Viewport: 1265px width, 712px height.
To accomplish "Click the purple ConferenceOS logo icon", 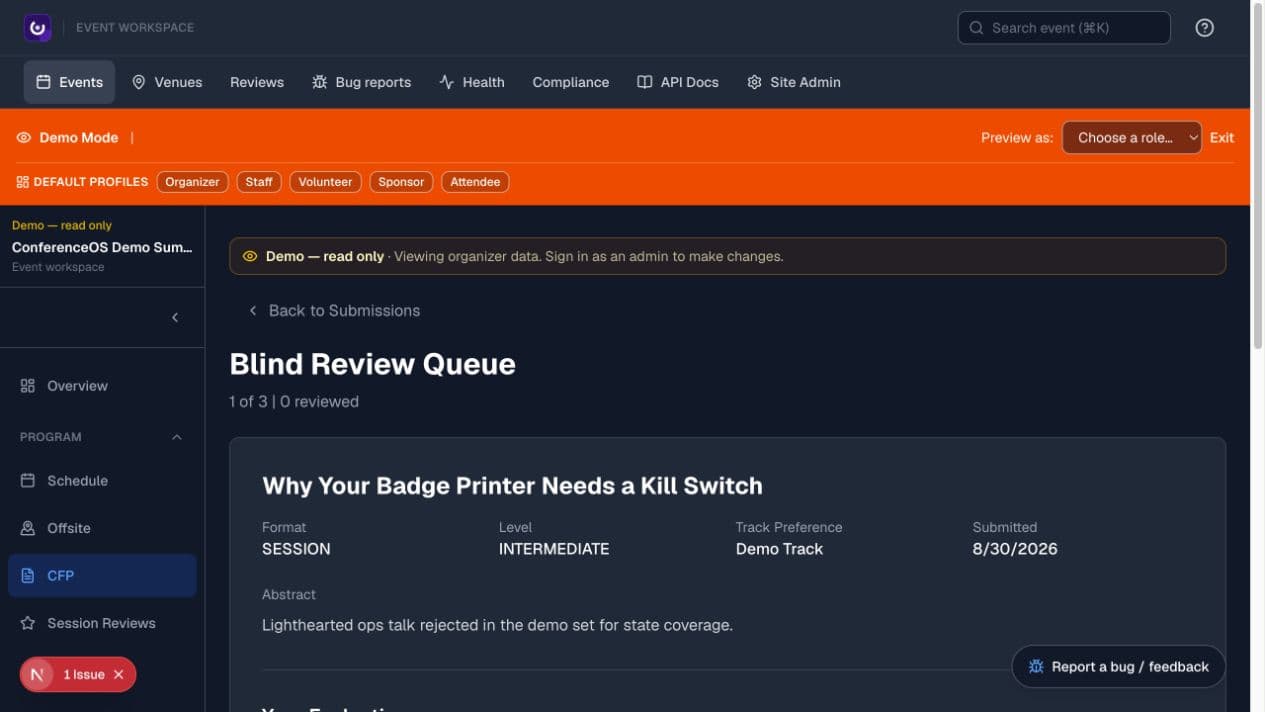I will pyautogui.click(x=38, y=28).
